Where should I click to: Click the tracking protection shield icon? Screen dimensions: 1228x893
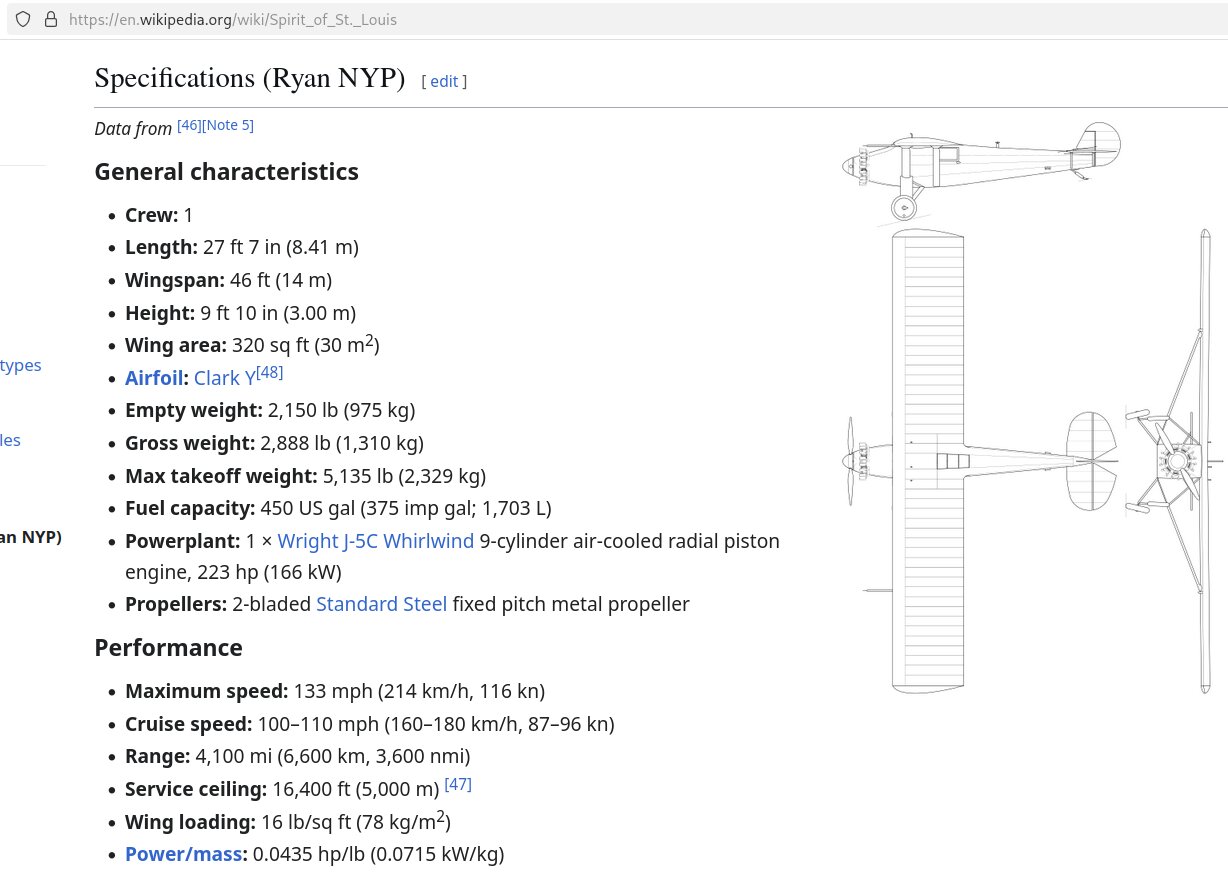pyautogui.click(x=22, y=19)
